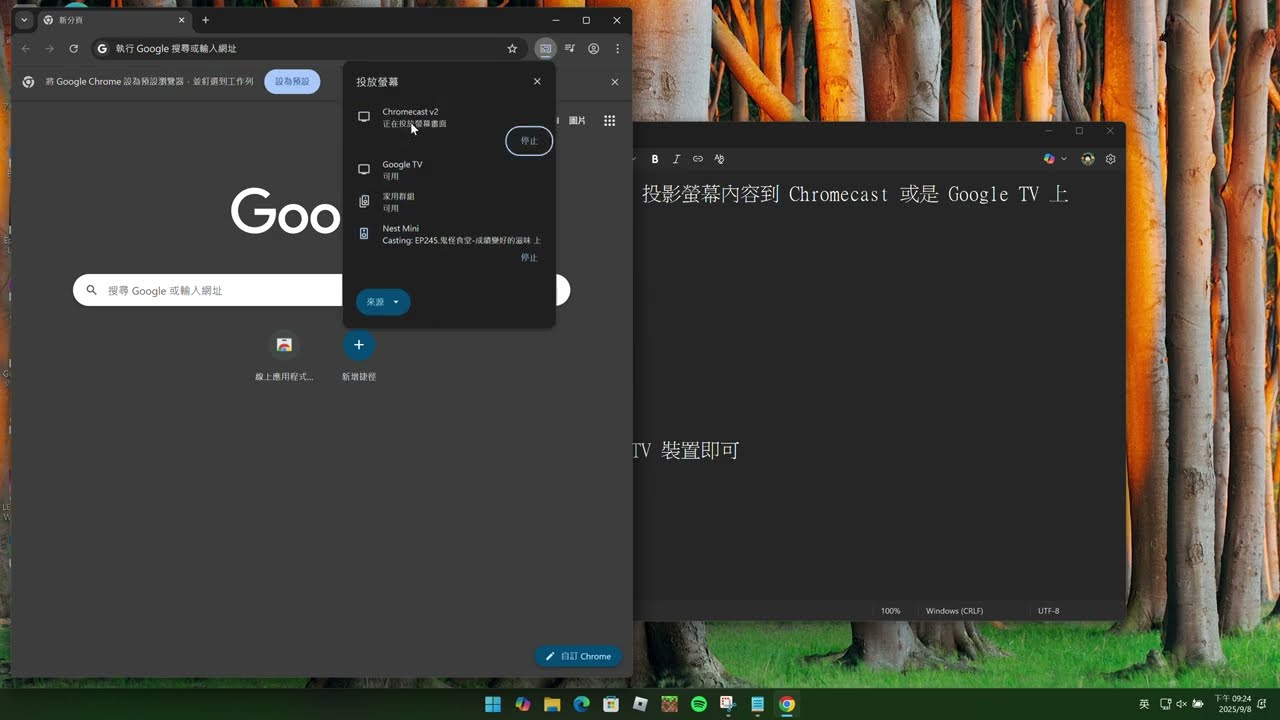
Task: Click the 設為預設 button
Action: point(292,82)
